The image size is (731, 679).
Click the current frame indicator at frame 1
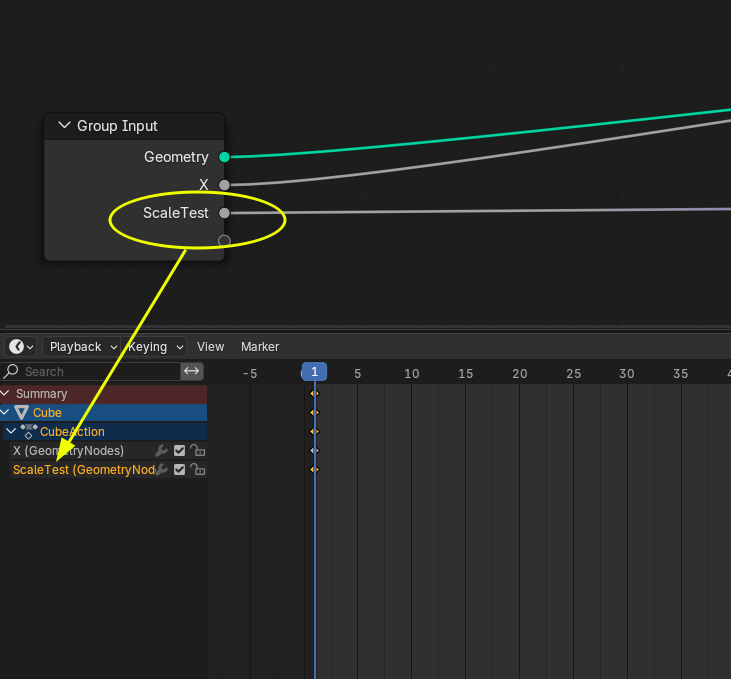pos(314,372)
